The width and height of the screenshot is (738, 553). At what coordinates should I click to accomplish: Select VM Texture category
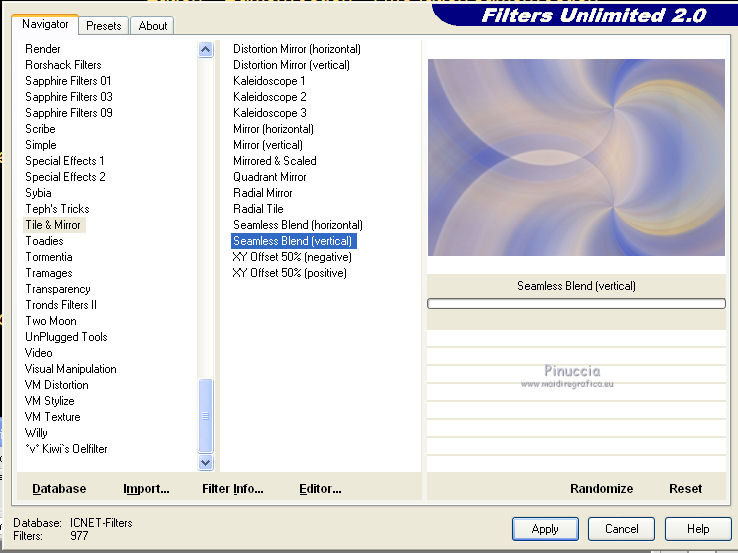coord(53,417)
